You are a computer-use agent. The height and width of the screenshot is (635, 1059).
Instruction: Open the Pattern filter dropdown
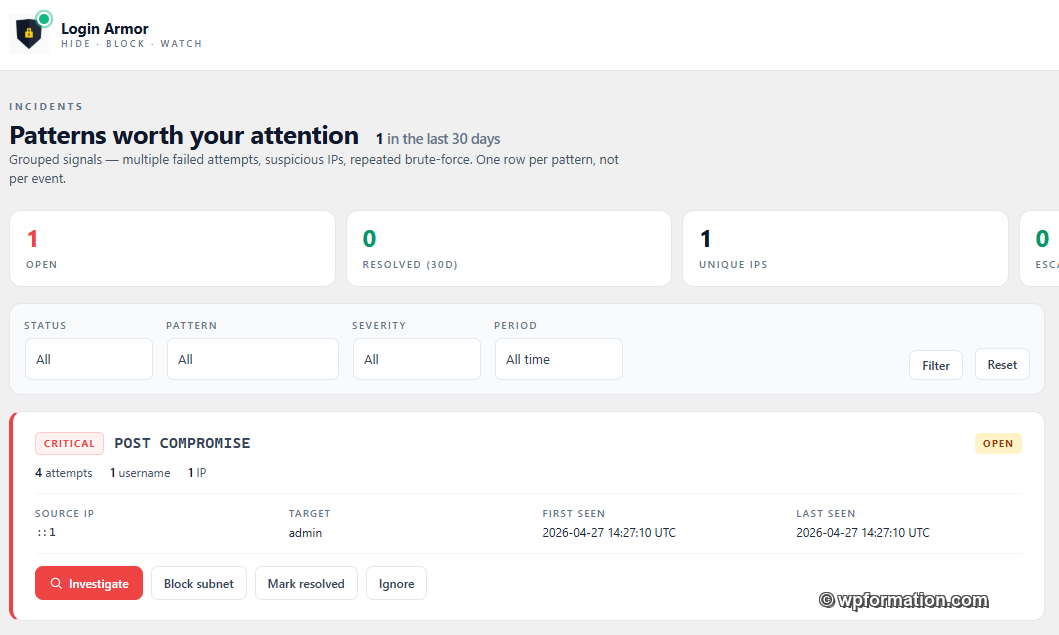pos(253,359)
